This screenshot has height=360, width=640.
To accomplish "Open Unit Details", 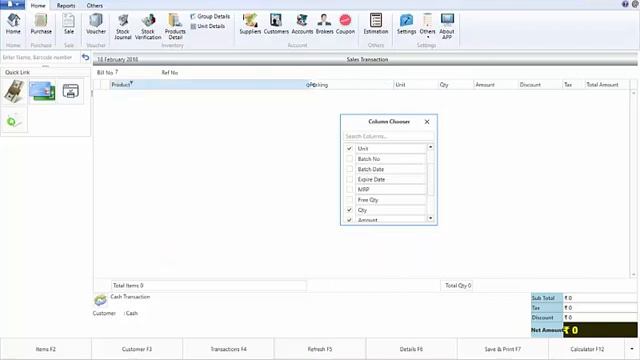I will [x=208, y=26].
